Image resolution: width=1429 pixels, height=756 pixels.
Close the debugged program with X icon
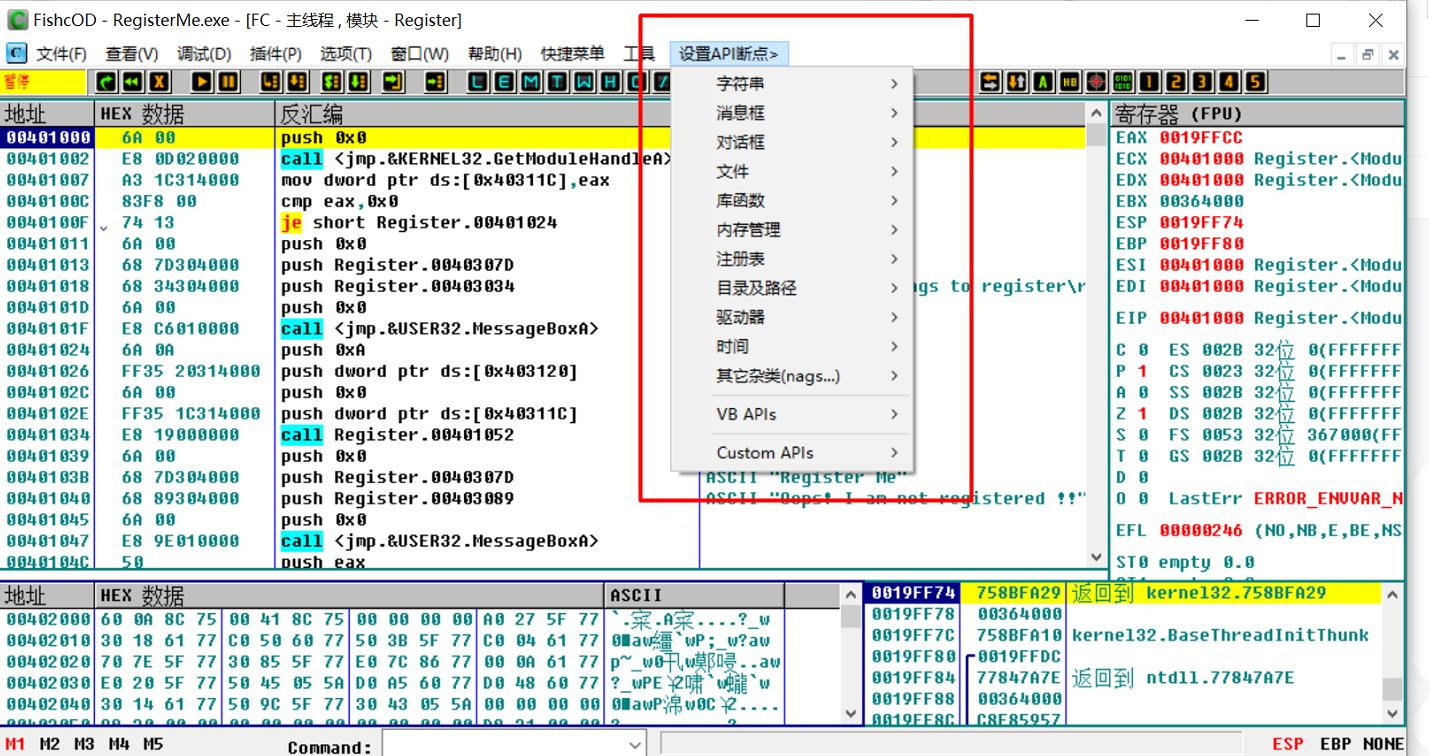[x=158, y=82]
